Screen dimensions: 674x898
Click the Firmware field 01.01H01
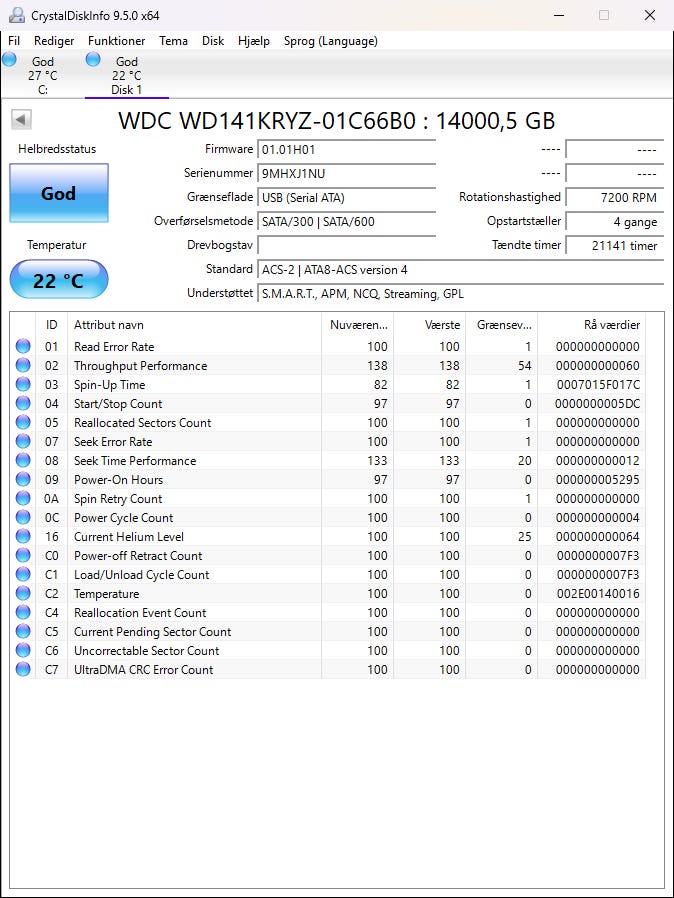tap(346, 149)
